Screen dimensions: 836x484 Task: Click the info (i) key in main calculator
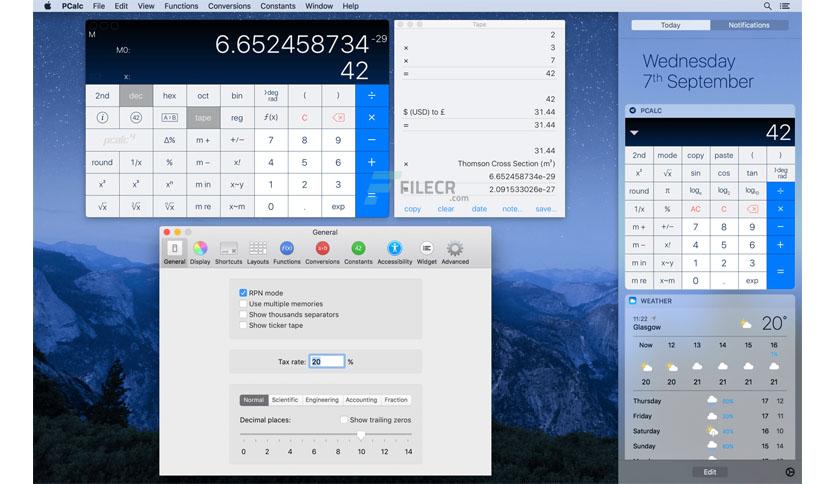tap(102, 118)
